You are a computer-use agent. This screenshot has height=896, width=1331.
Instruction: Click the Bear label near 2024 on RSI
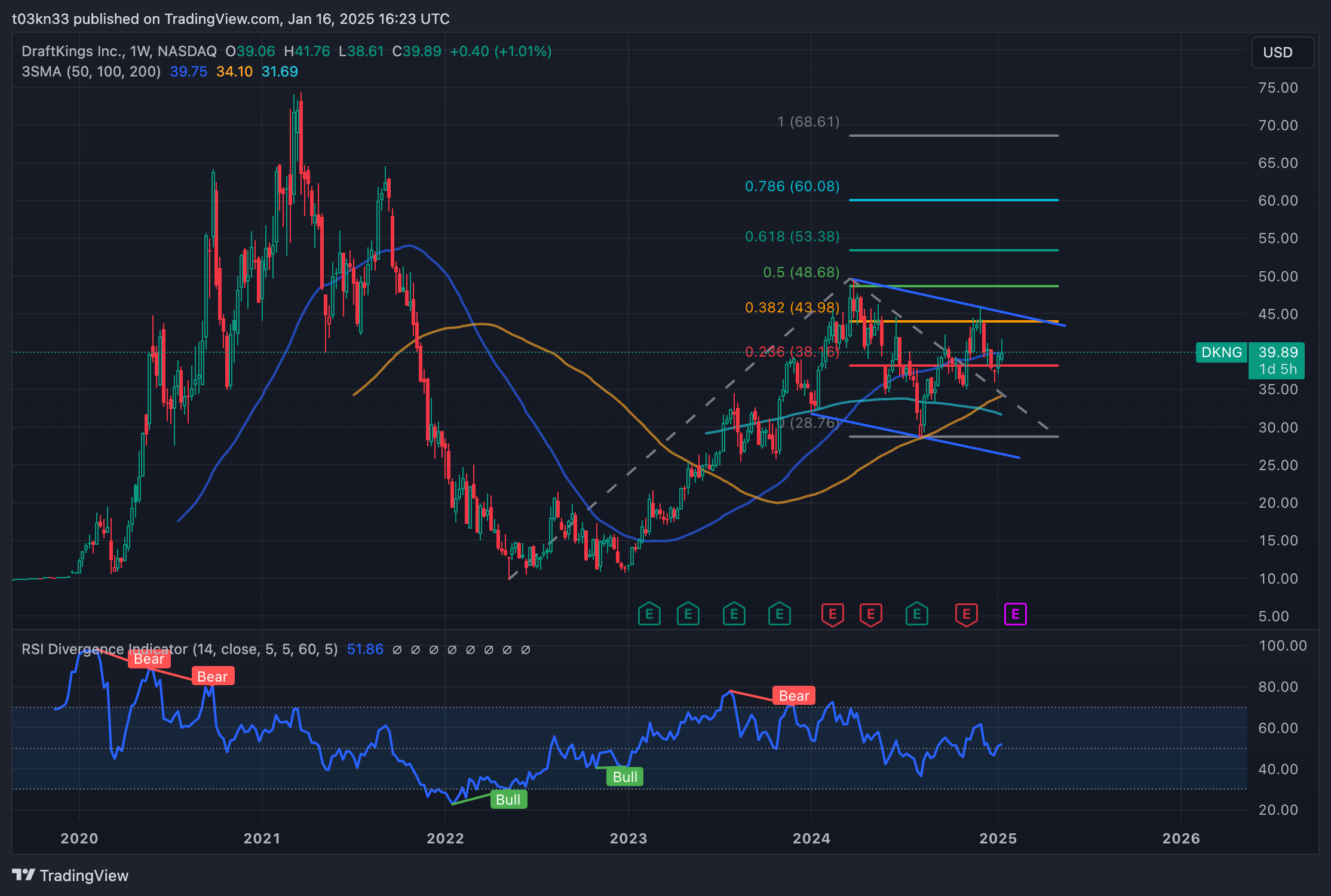tap(794, 696)
